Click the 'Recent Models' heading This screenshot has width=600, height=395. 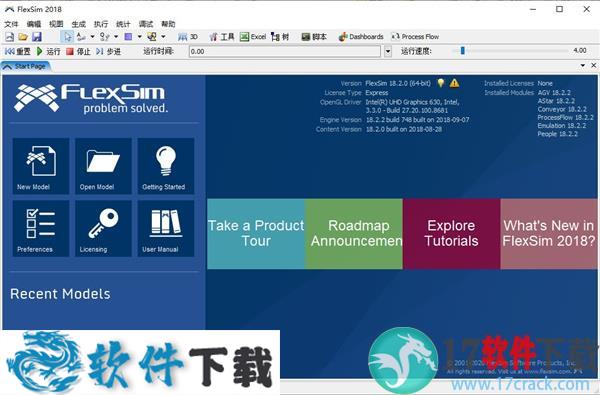60,294
